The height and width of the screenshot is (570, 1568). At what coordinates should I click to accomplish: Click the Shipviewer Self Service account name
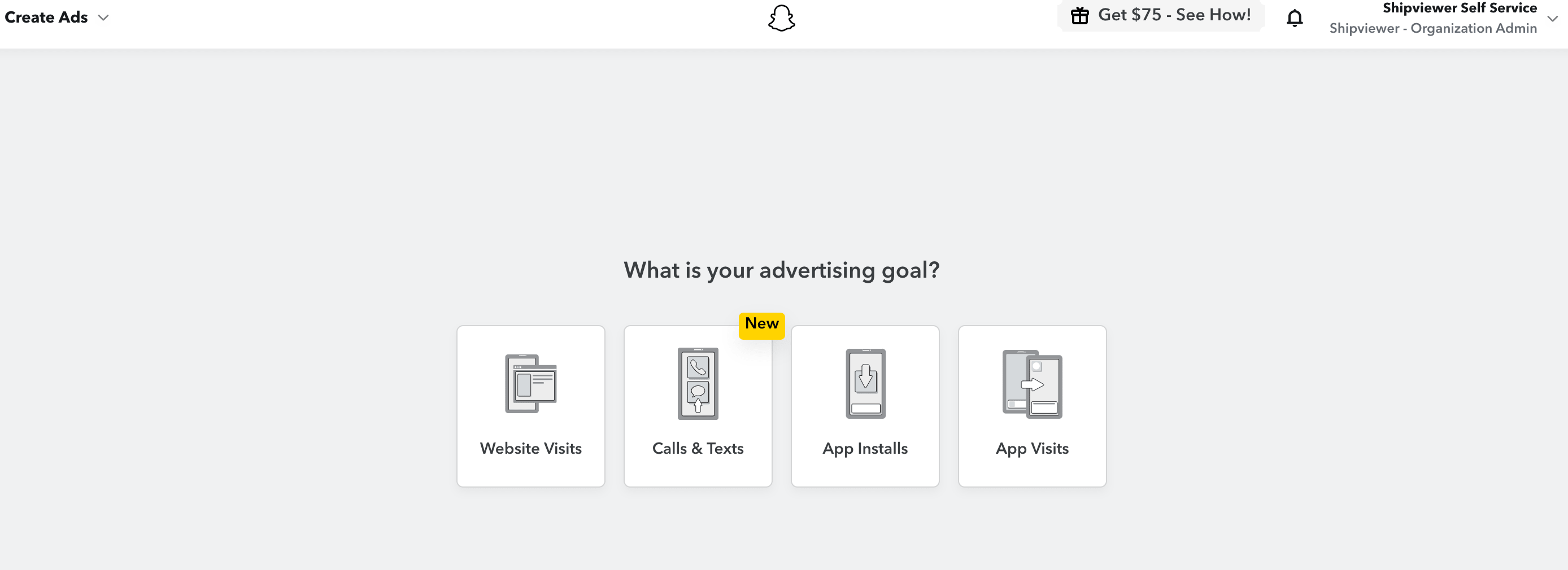1459,8
